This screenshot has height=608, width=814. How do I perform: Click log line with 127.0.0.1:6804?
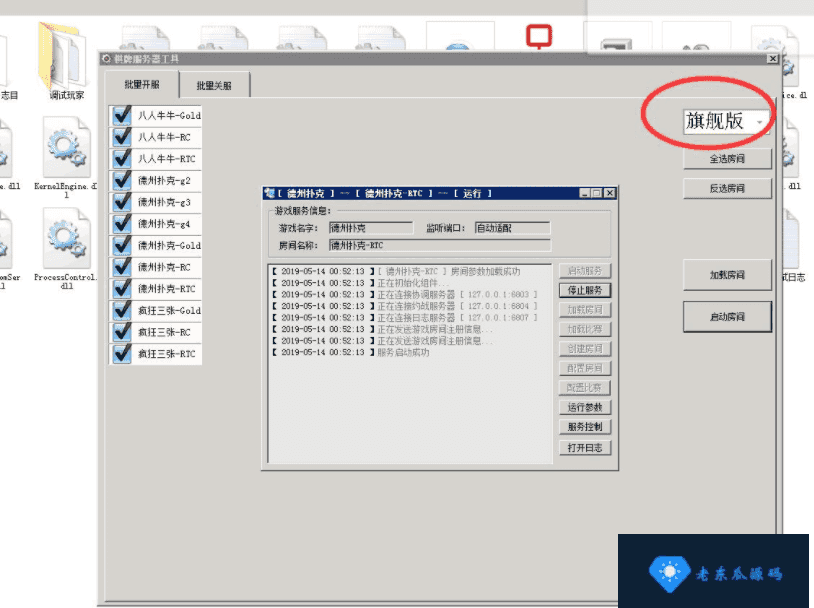pyautogui.click(x=405, y=306)
